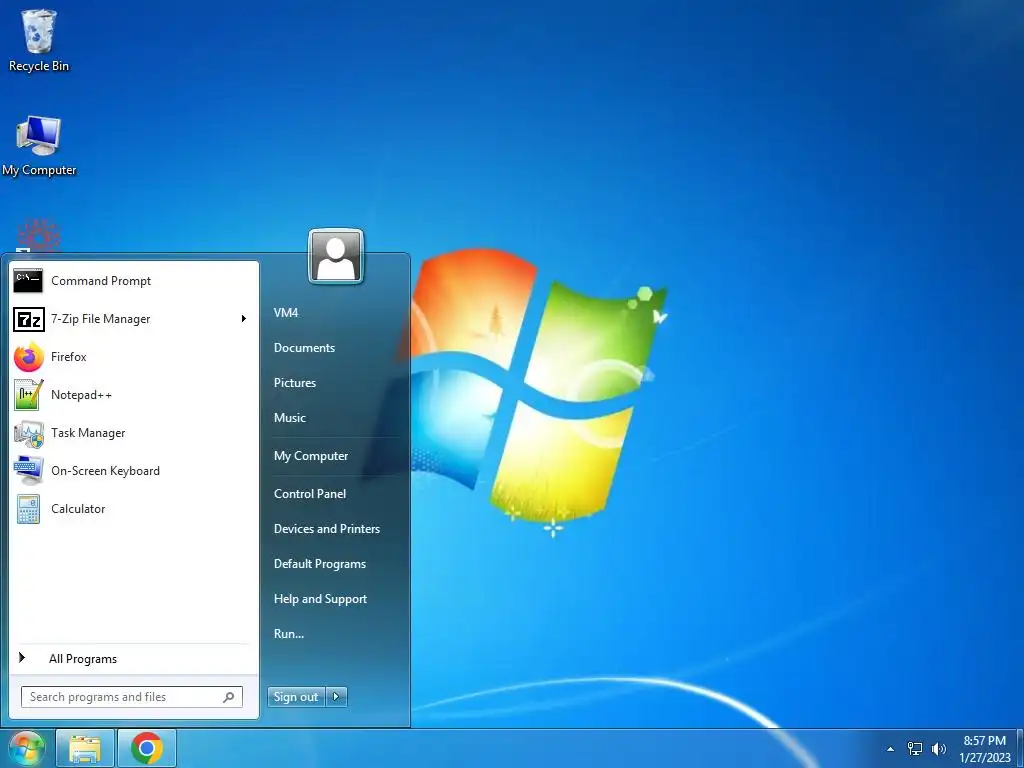Open Windows Explorer from taskbar
Image resolution: width=1024 pixels, height=768 pixels.
click(85, 748)
